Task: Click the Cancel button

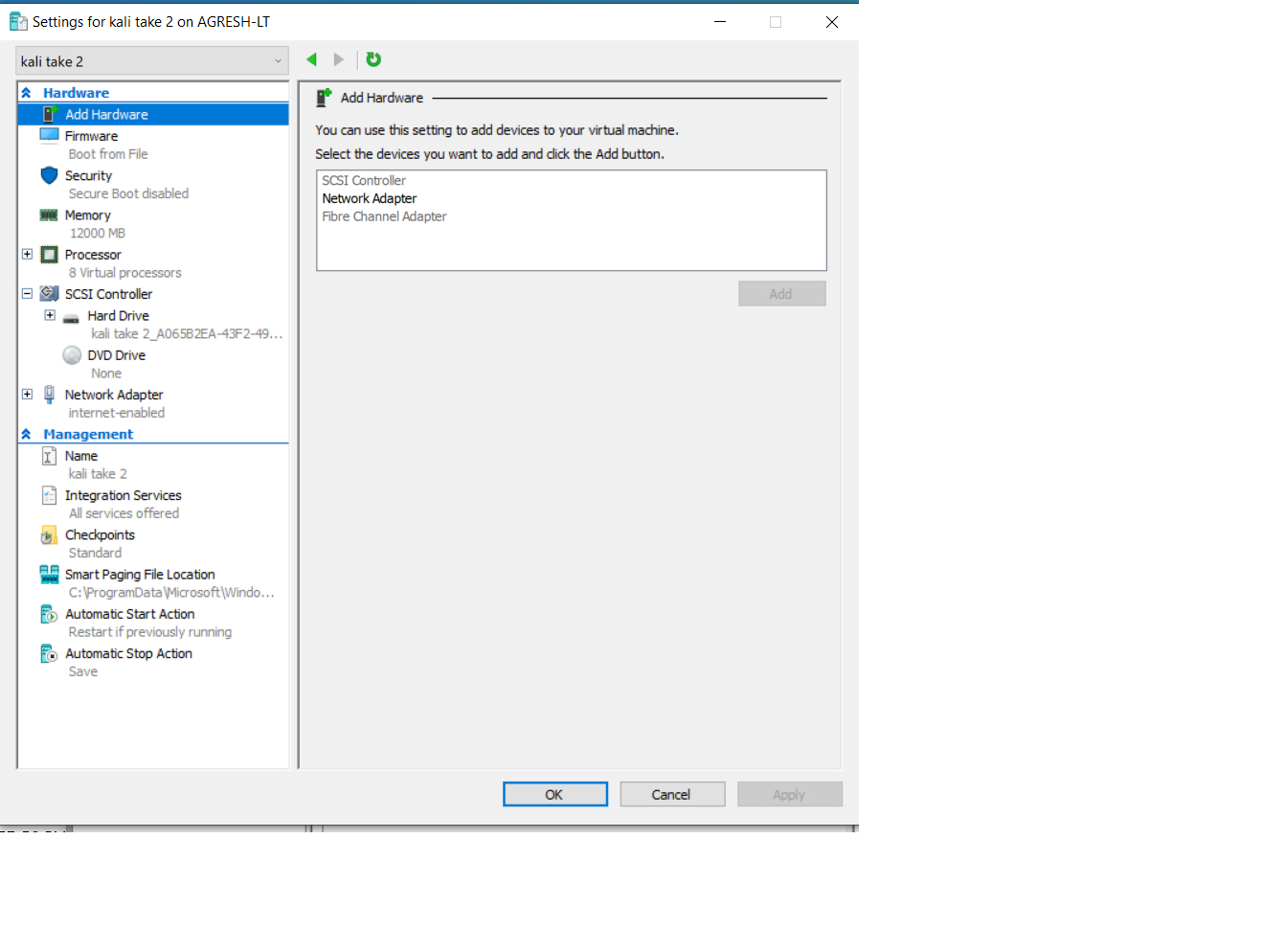Action: [x=672, y=793]
